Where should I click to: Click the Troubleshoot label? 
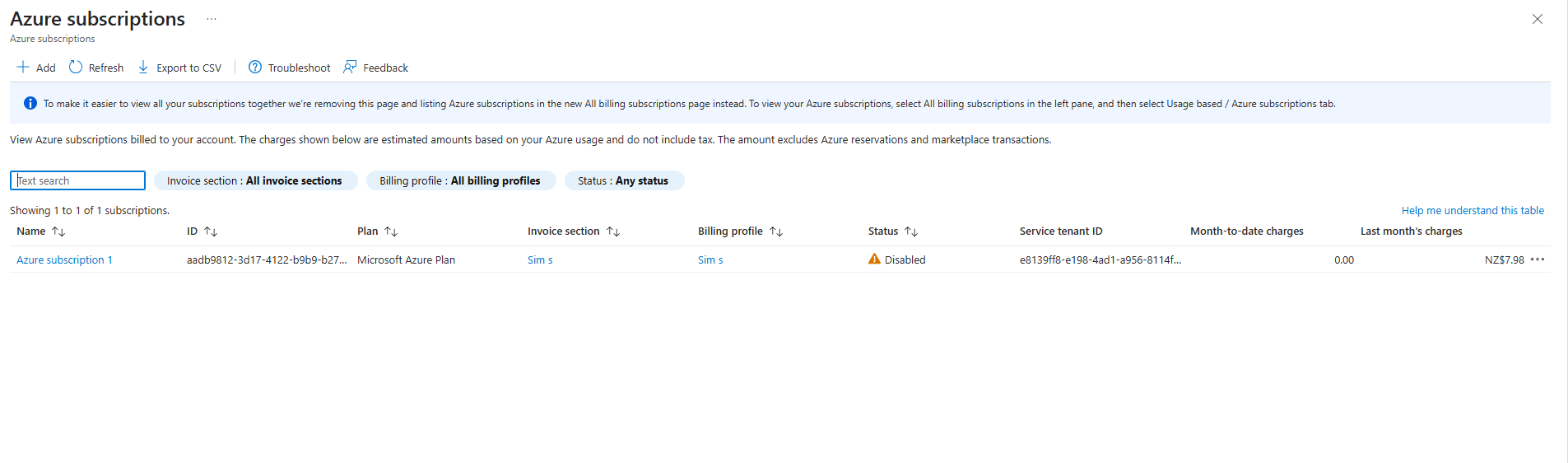(x=299, y=68)
